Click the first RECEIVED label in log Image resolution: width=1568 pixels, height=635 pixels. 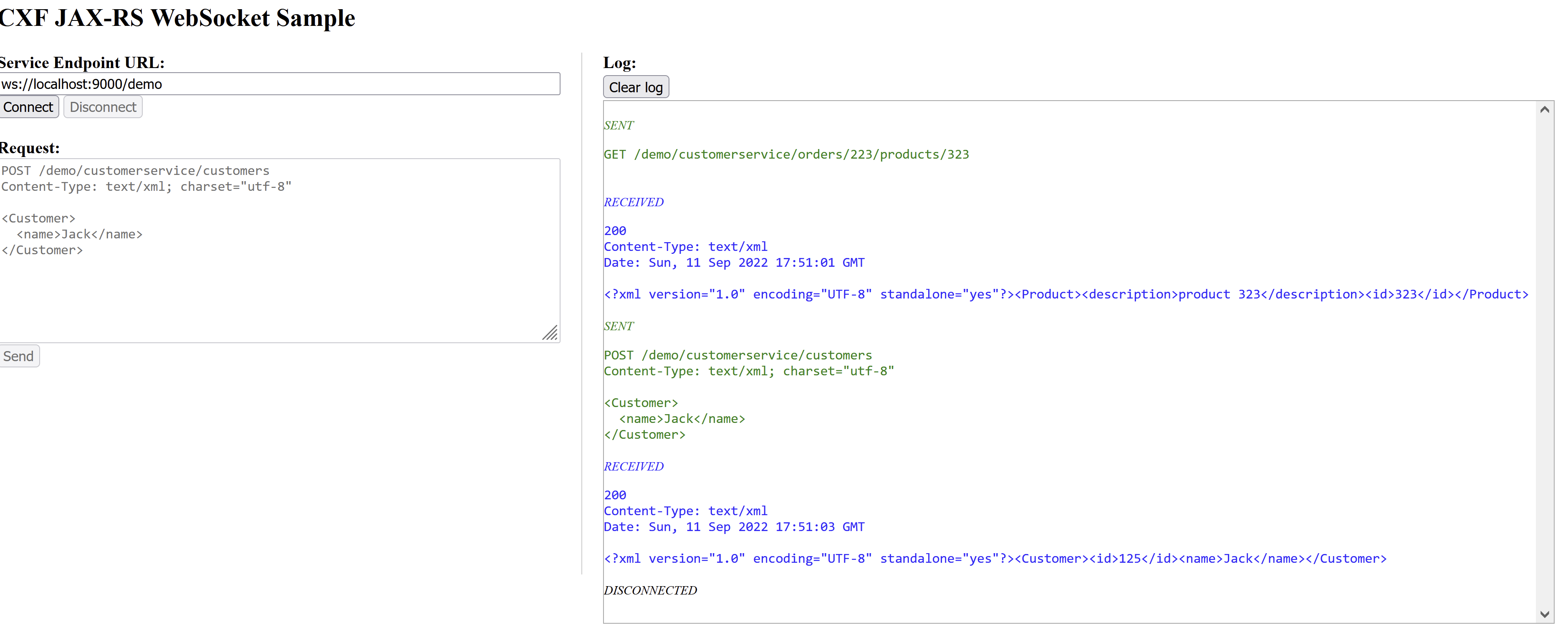coord(633,202)
